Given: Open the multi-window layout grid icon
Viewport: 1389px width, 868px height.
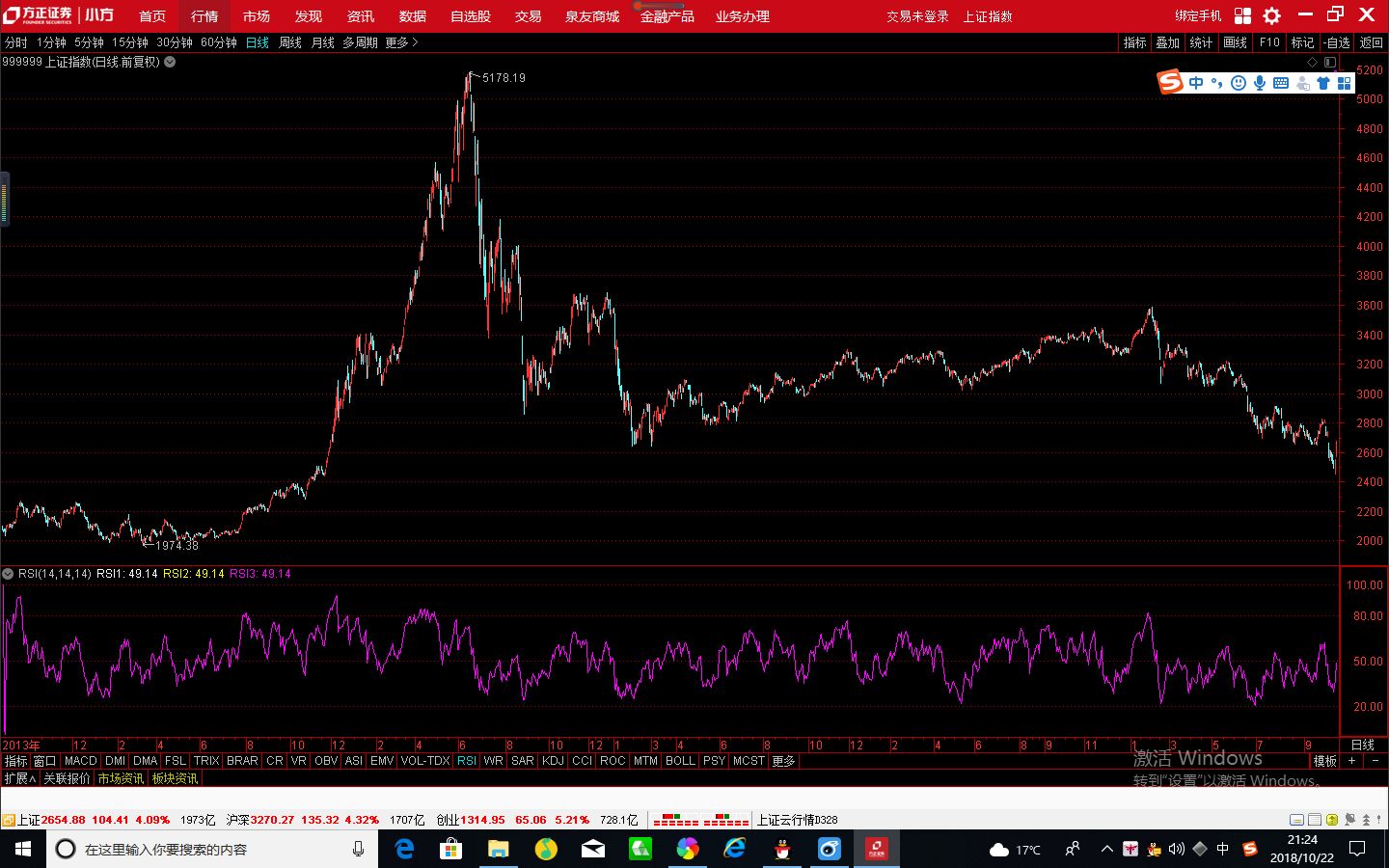Looking at the screenshot, I should 1242,15.
